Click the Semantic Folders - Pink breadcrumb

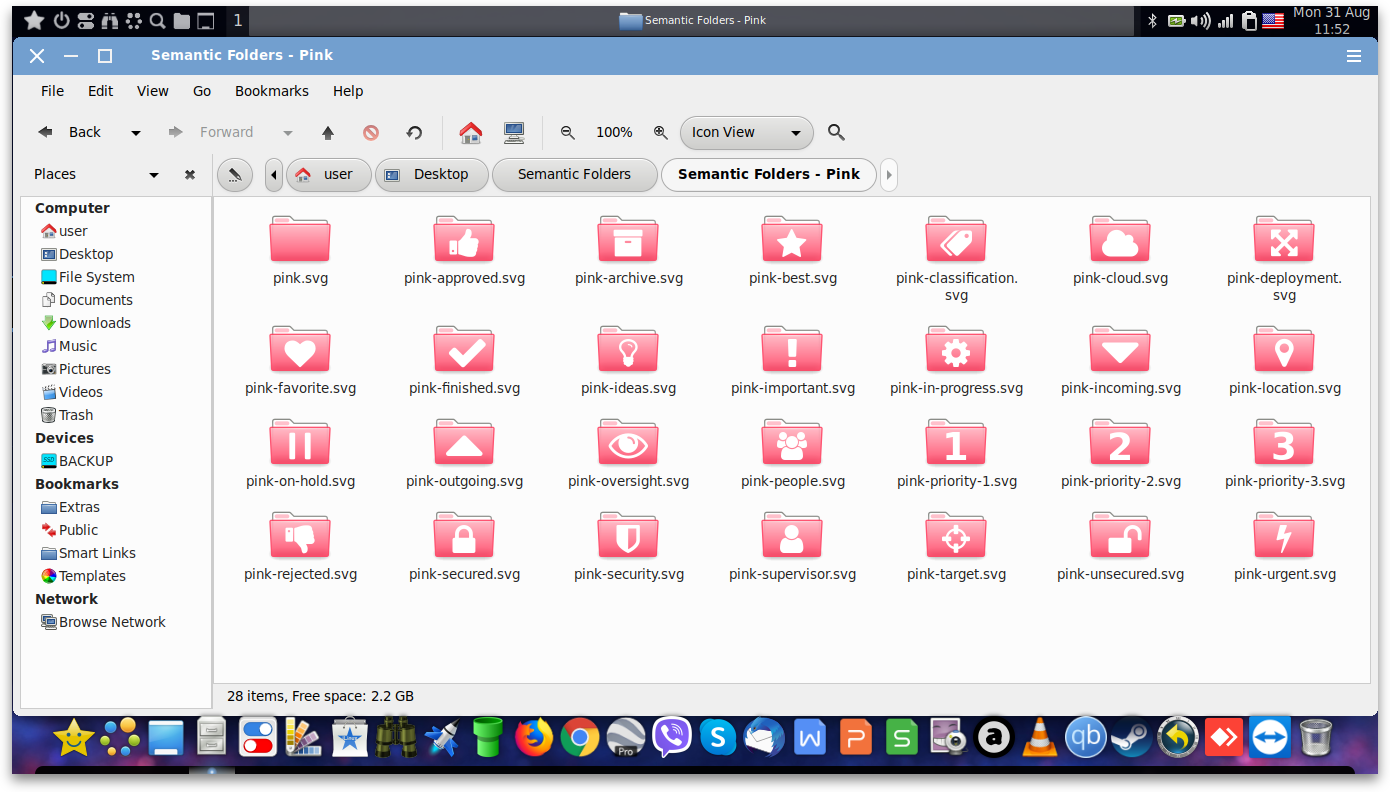[769, 175]
